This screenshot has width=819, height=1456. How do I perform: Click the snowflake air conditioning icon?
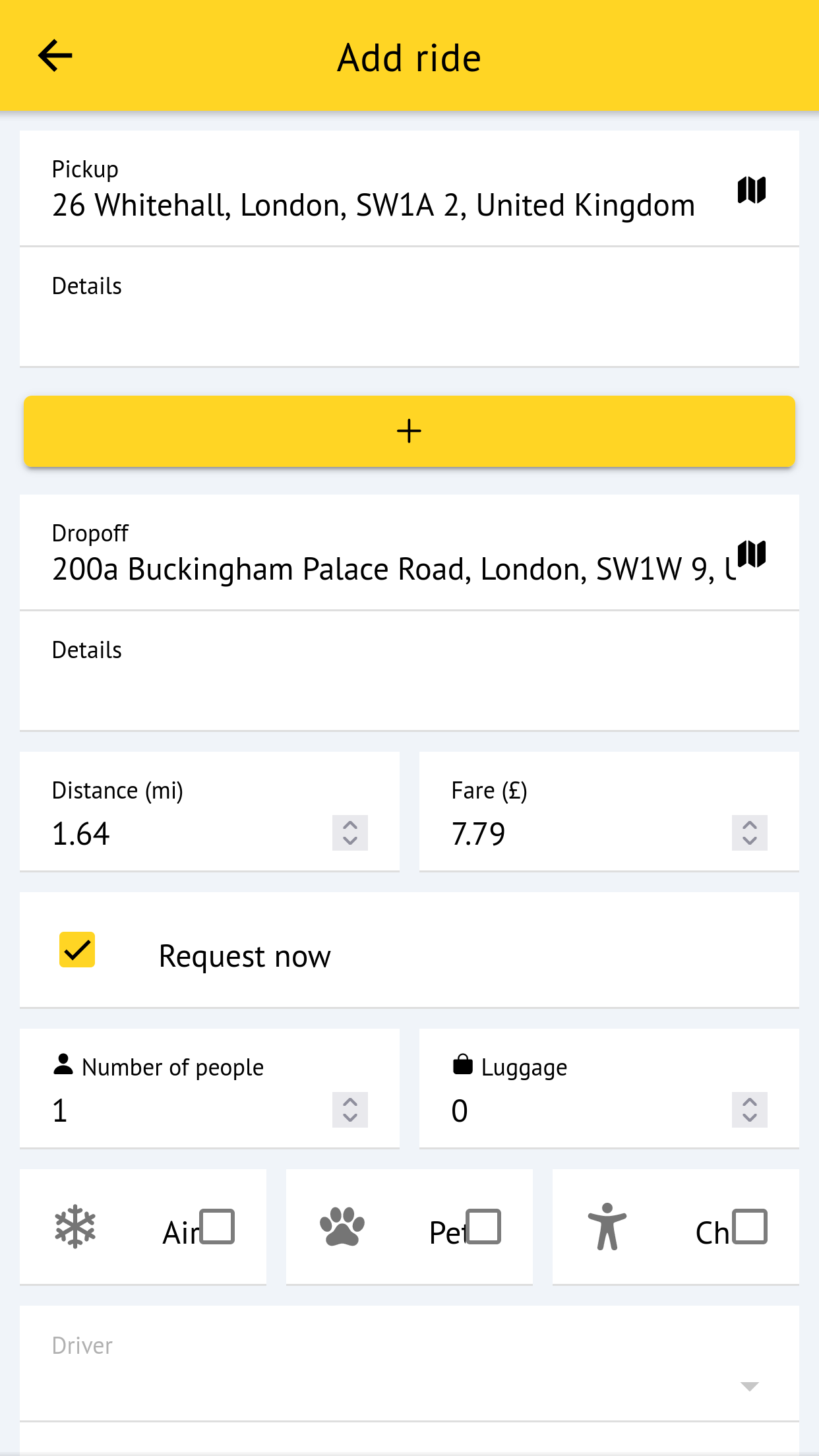pos(75,1227)
